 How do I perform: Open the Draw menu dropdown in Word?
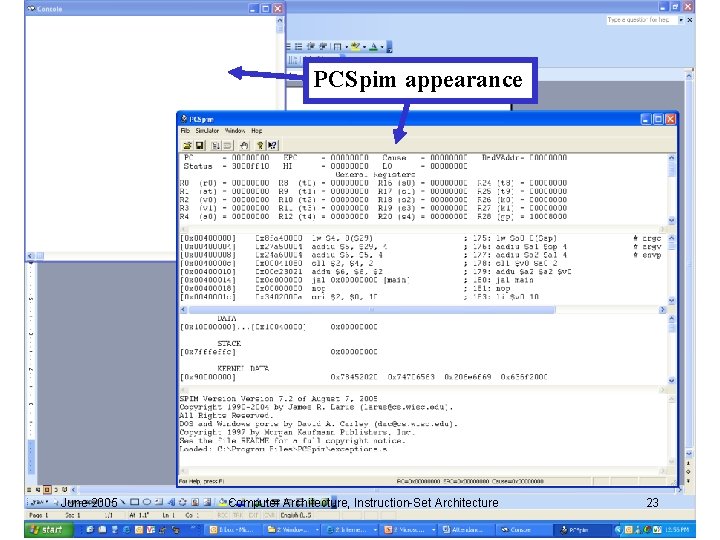point(39,502)
